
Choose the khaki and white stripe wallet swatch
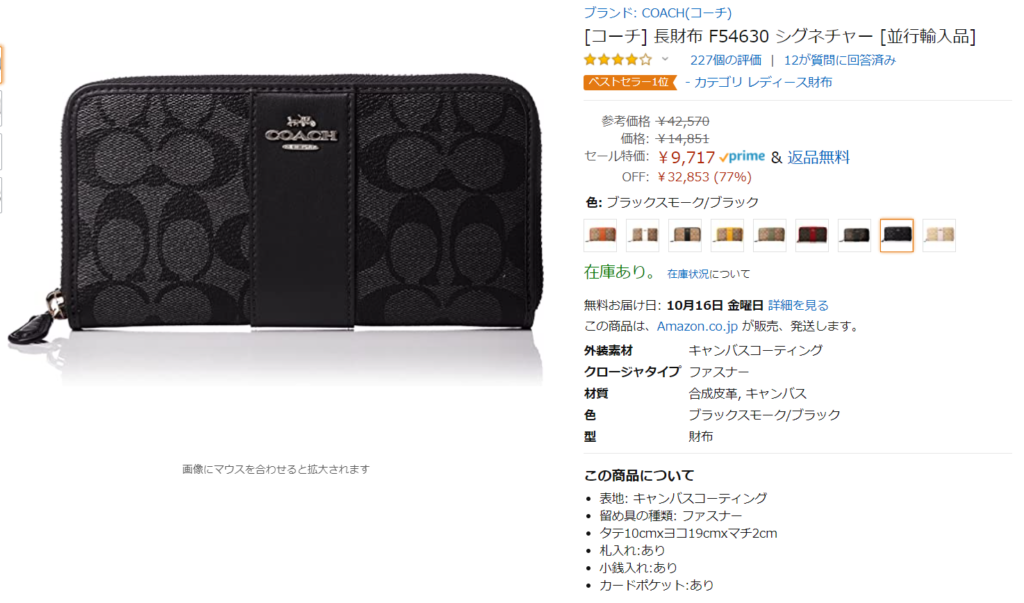[642, 235]
